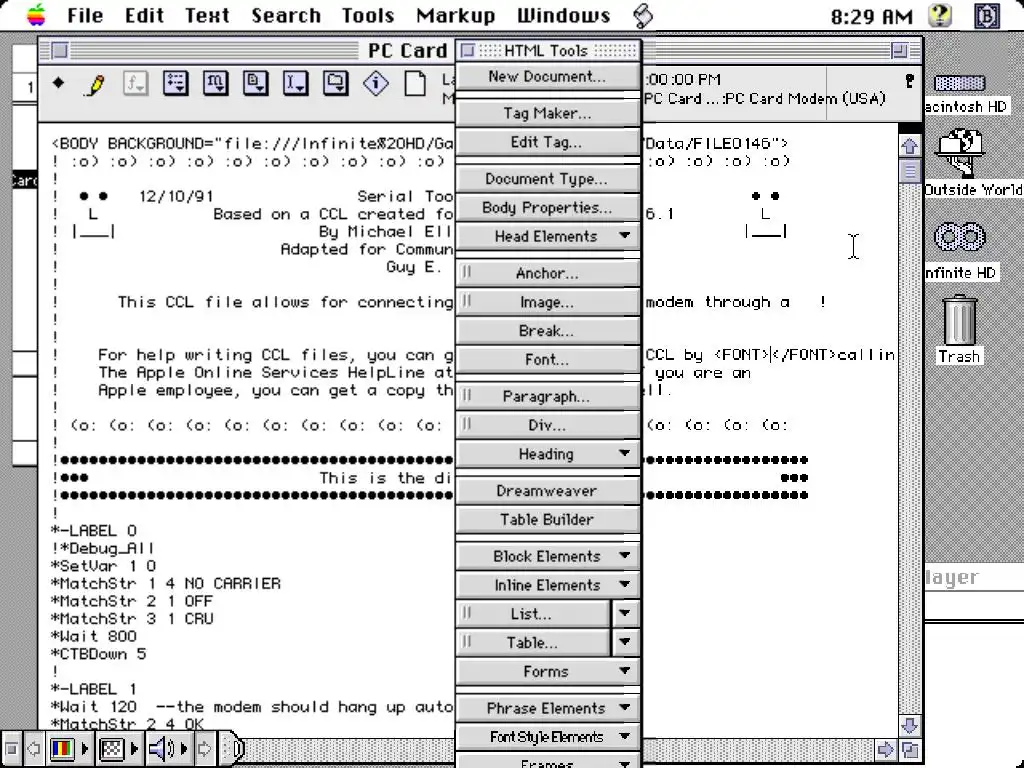
Task: Click the control strip left scroll arrow
Action: (33, 748)
